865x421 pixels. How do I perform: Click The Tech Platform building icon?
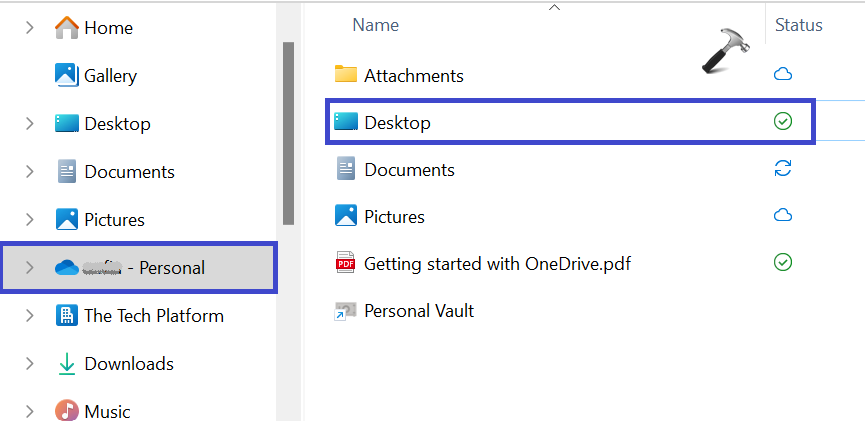pyautogui.click(x=66, y=315)
